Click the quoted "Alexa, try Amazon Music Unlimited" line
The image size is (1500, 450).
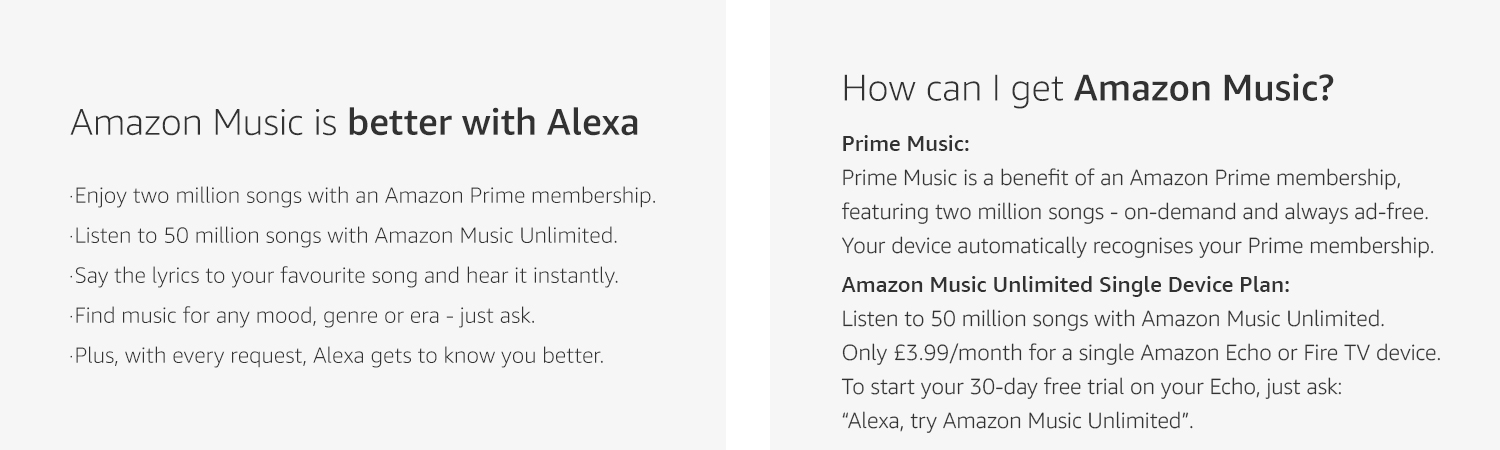(1018, 421)
